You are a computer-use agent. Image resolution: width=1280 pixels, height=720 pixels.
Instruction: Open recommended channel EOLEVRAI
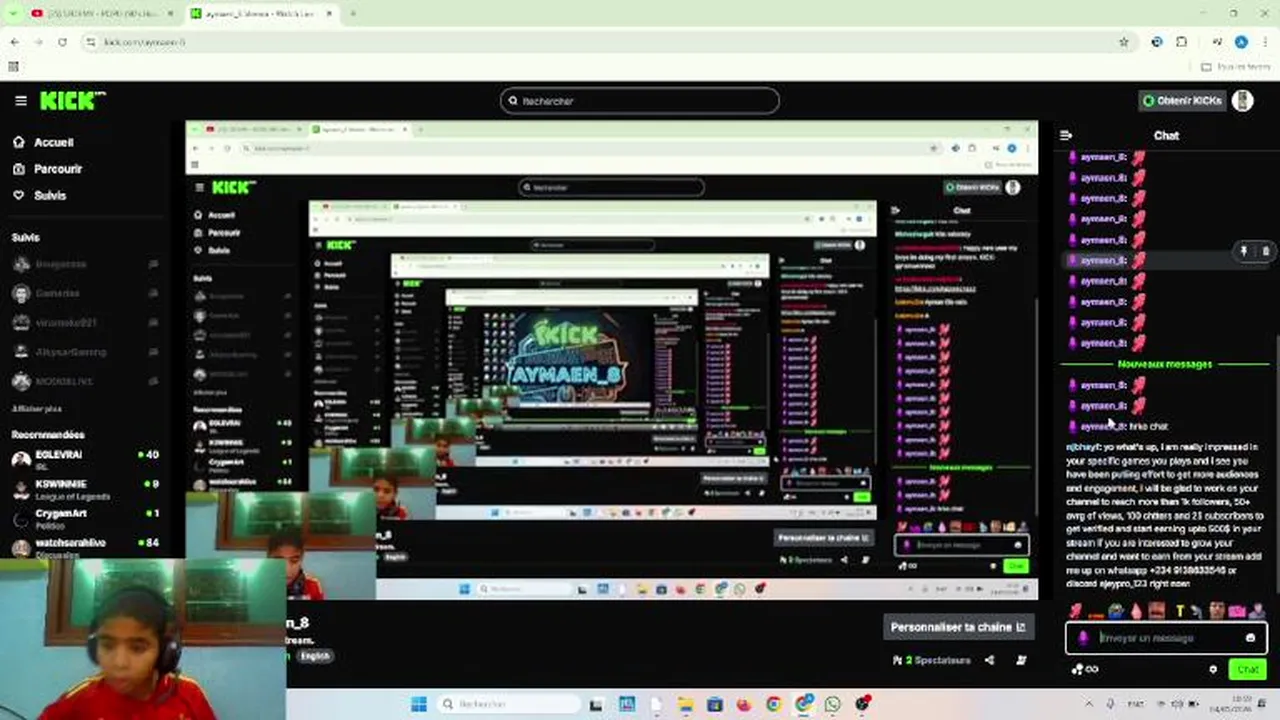(x=85, y=459)
